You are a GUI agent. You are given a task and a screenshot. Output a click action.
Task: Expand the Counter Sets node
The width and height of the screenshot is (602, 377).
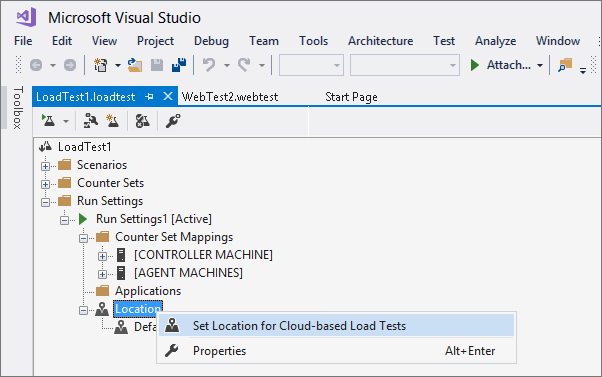click(x=45, y=184)
